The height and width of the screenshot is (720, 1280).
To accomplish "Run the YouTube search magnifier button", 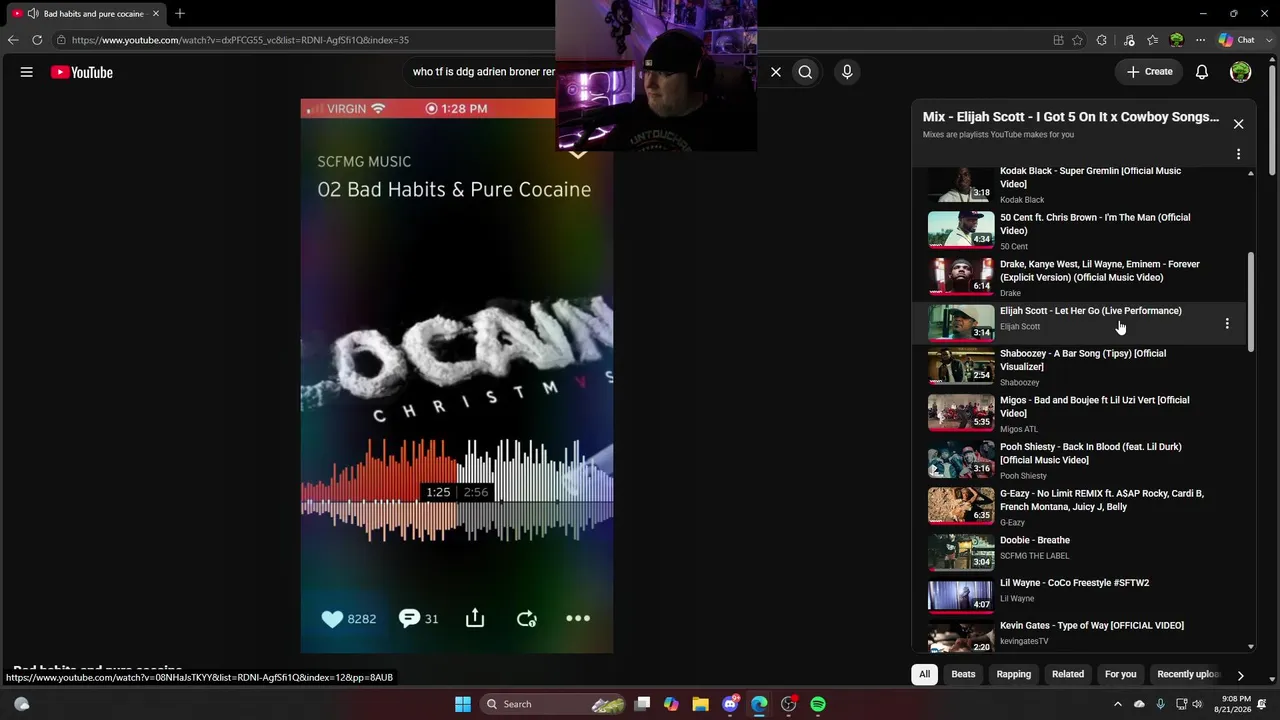I will 805,72.
